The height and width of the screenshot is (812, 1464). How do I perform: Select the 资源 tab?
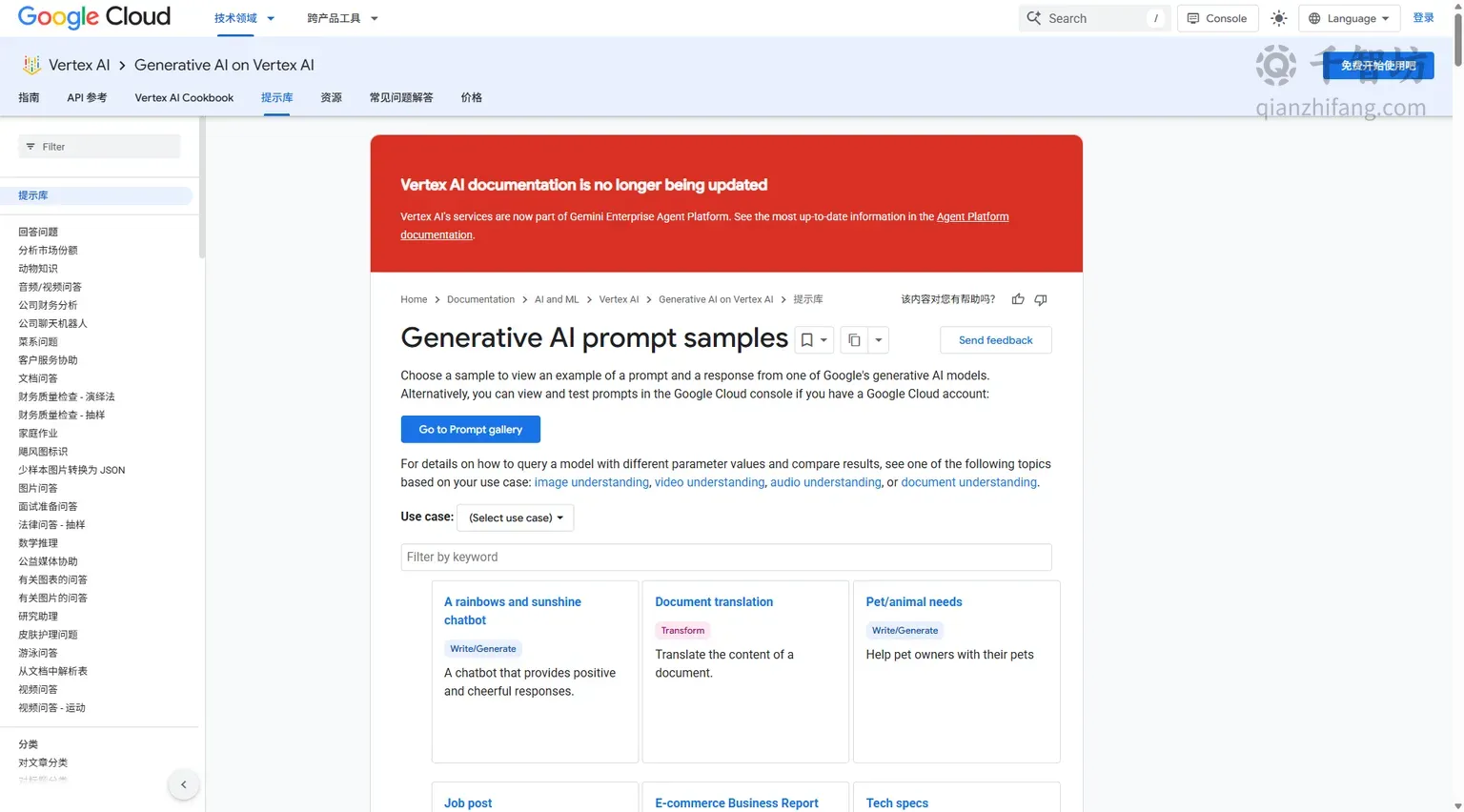331,97
